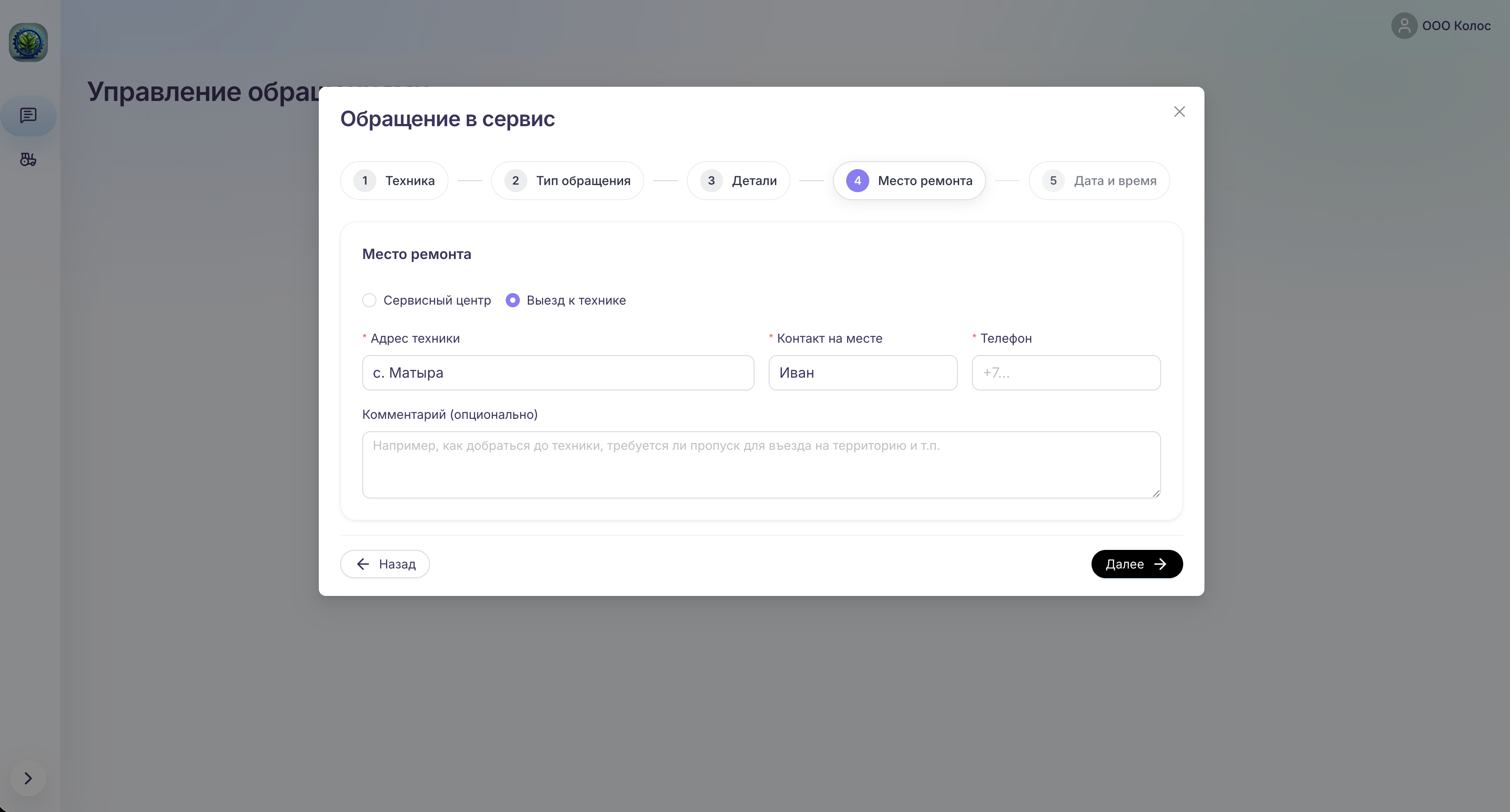The height and width of the screenshot is (812, 1510).
Task: Close the Обращение в сервис dialog
Action: point(1179,112)
